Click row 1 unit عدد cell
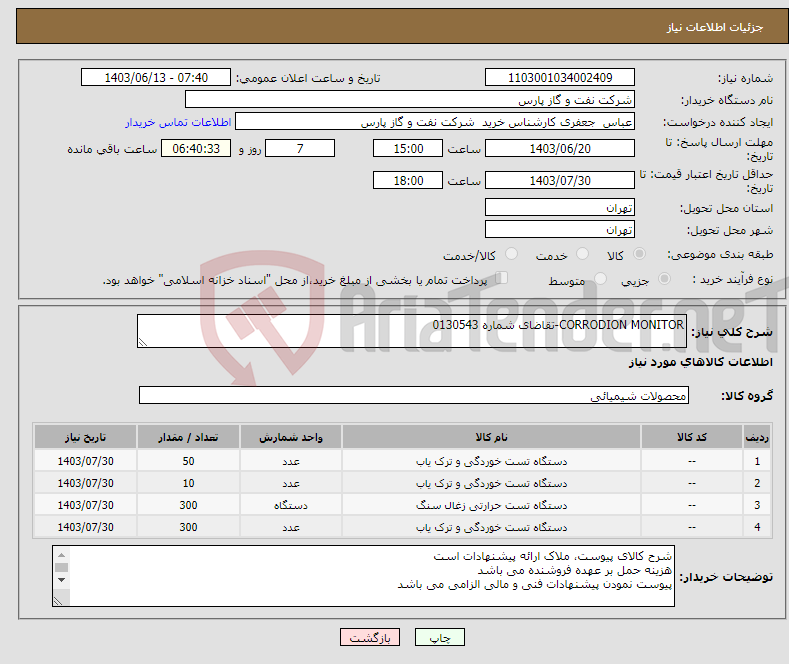Screen dimensions: 789x664 coord(291,461)
